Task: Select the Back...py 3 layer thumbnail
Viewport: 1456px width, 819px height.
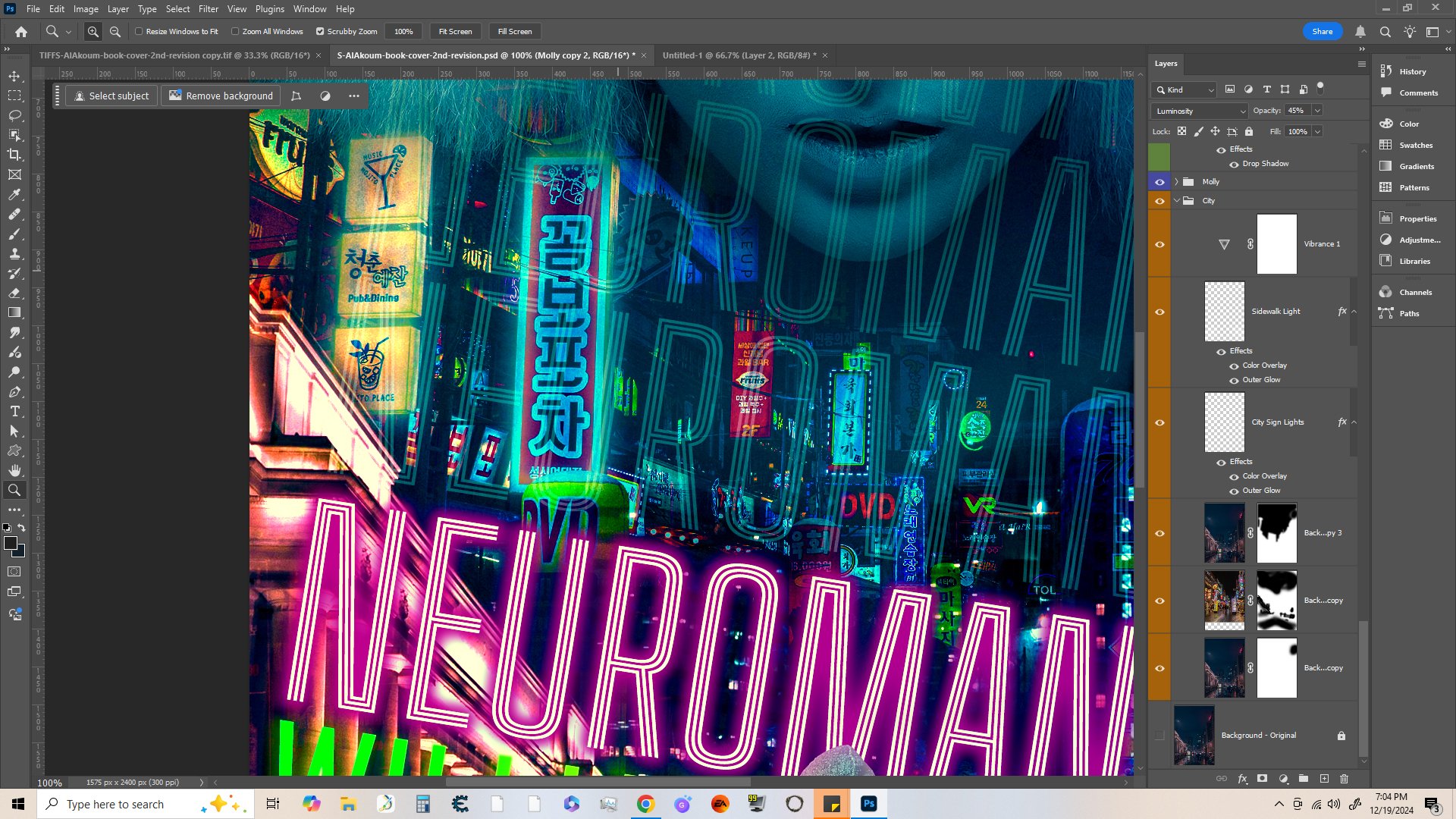Action: coord(1224,533)
